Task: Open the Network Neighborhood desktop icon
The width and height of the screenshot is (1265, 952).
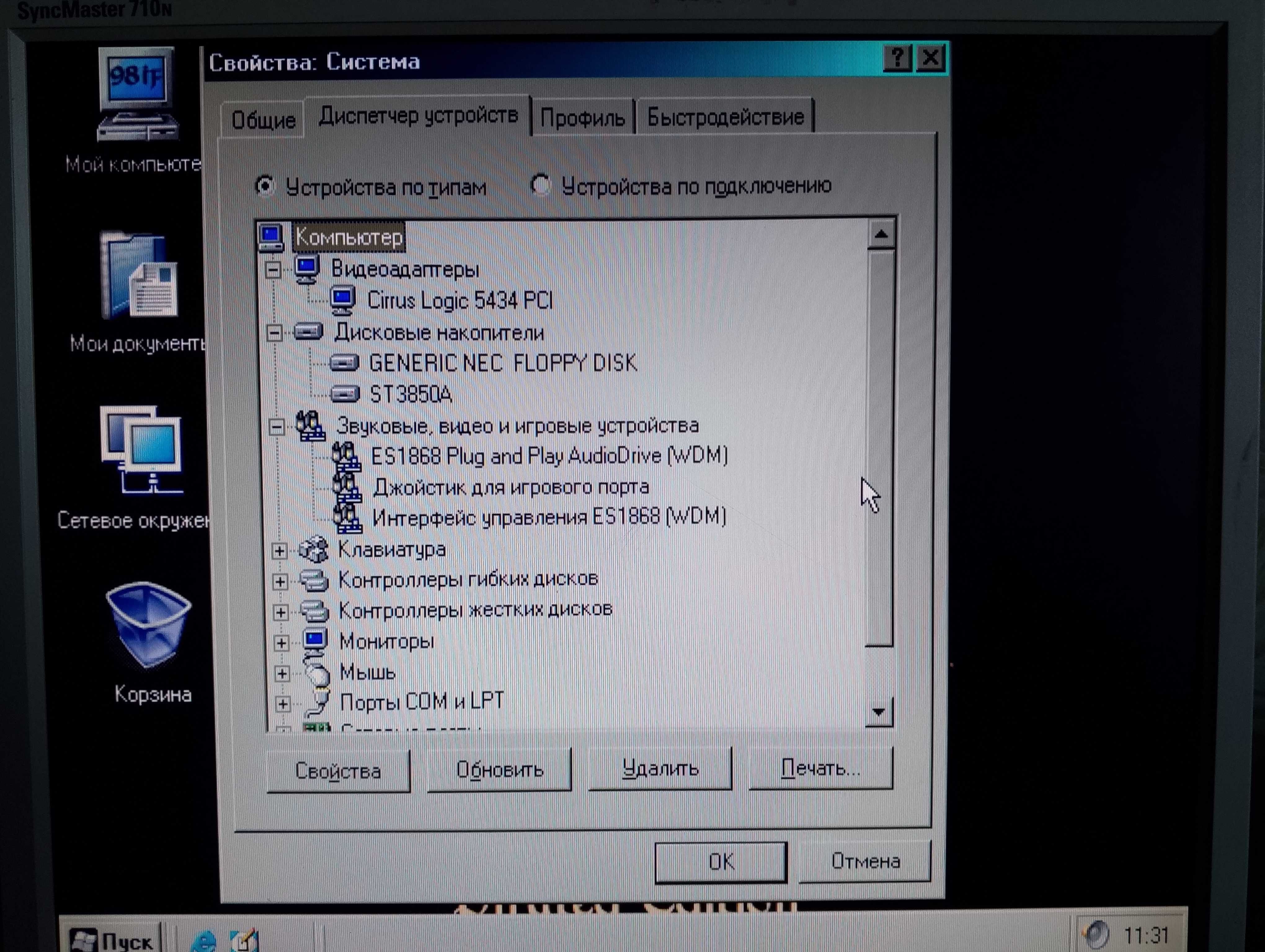Action: [142, 450]
